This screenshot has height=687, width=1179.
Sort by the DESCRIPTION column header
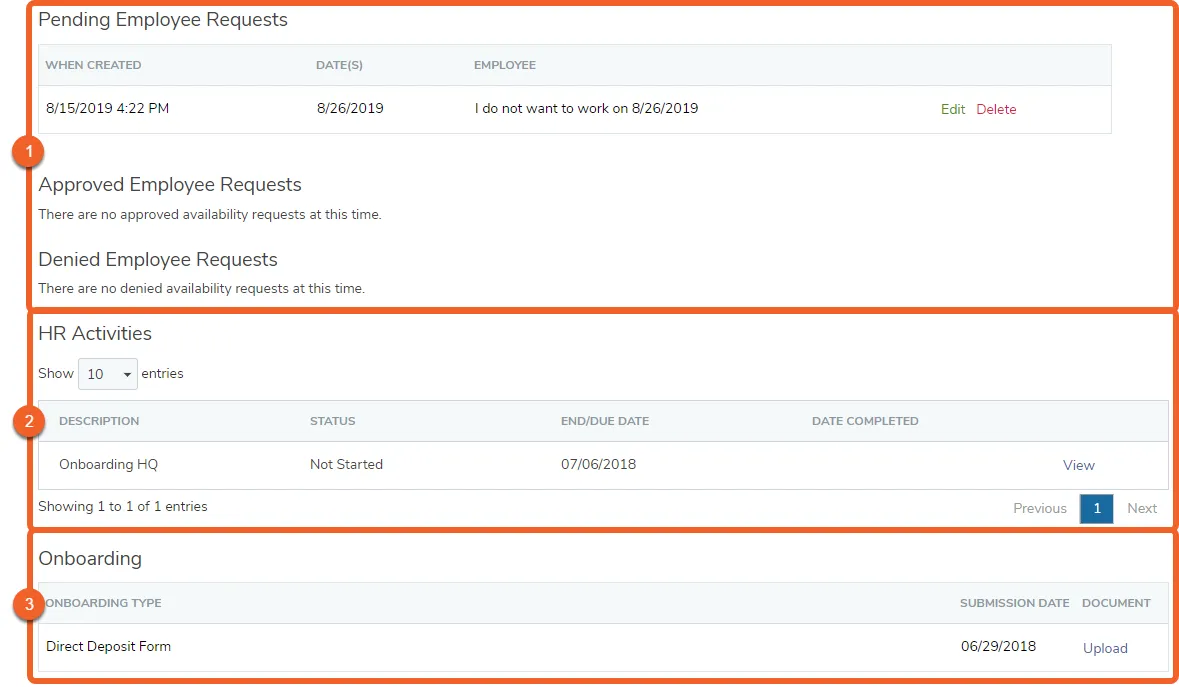[x=99, y=421]
